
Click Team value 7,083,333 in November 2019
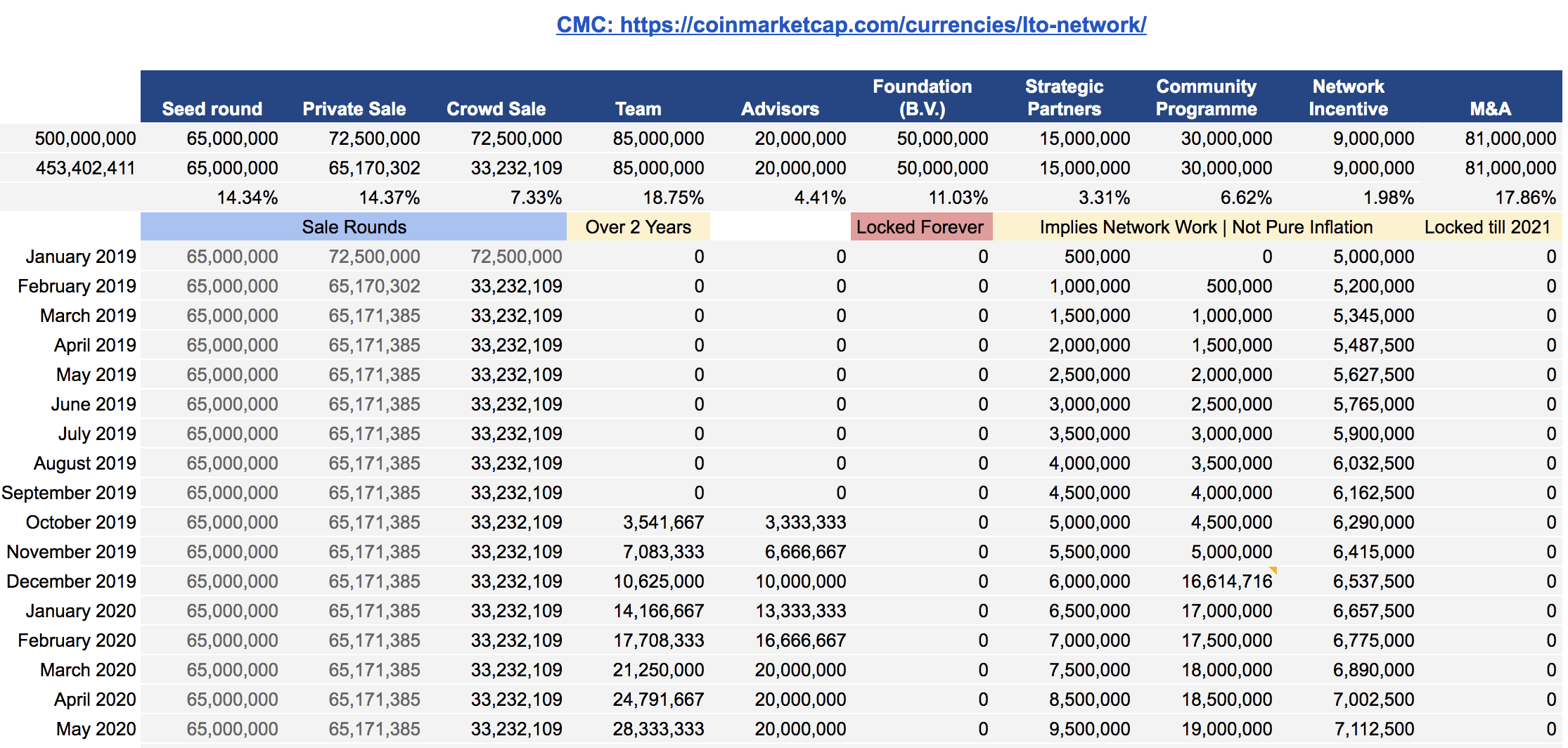663,552
